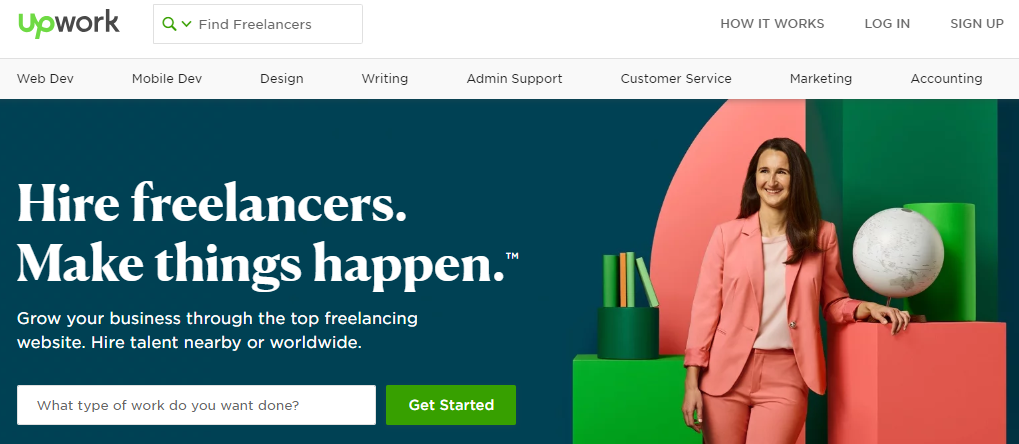
Task: Browse the Writing category
Action: point(385,79)
